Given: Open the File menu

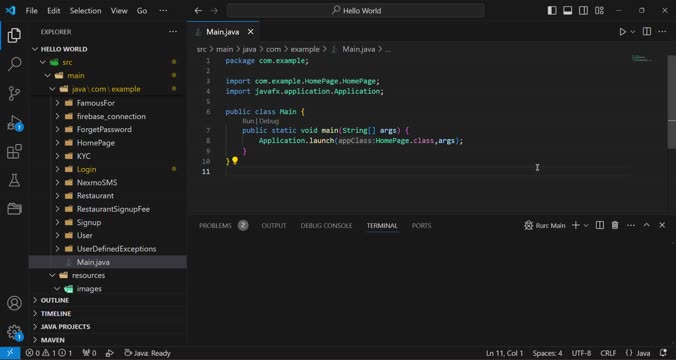Looking at the screenshot, I should pos(31,11).
